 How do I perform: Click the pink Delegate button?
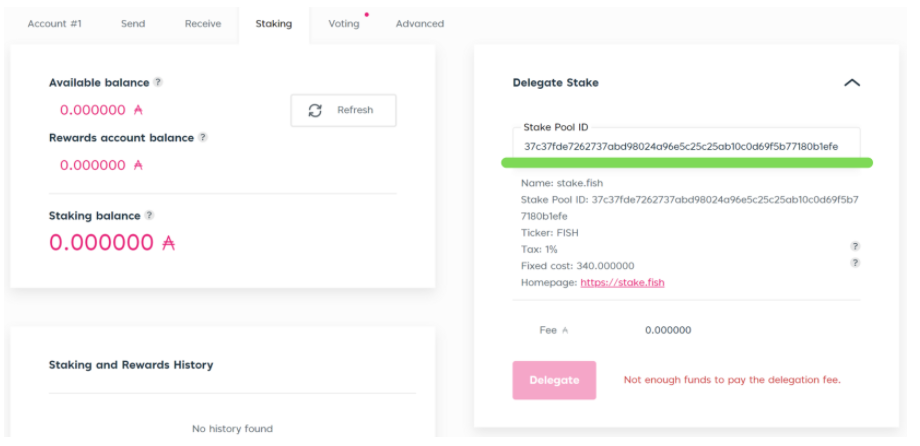[x=554, y=380]
